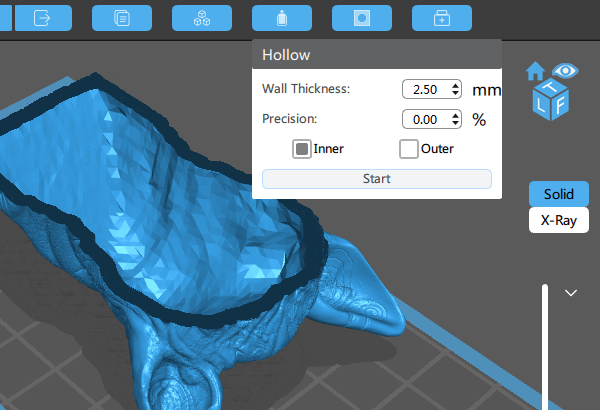Switch to X-Ray view mode
This screenshot has height=410, width=600.
pyautogui.click(x=559, y=220)
